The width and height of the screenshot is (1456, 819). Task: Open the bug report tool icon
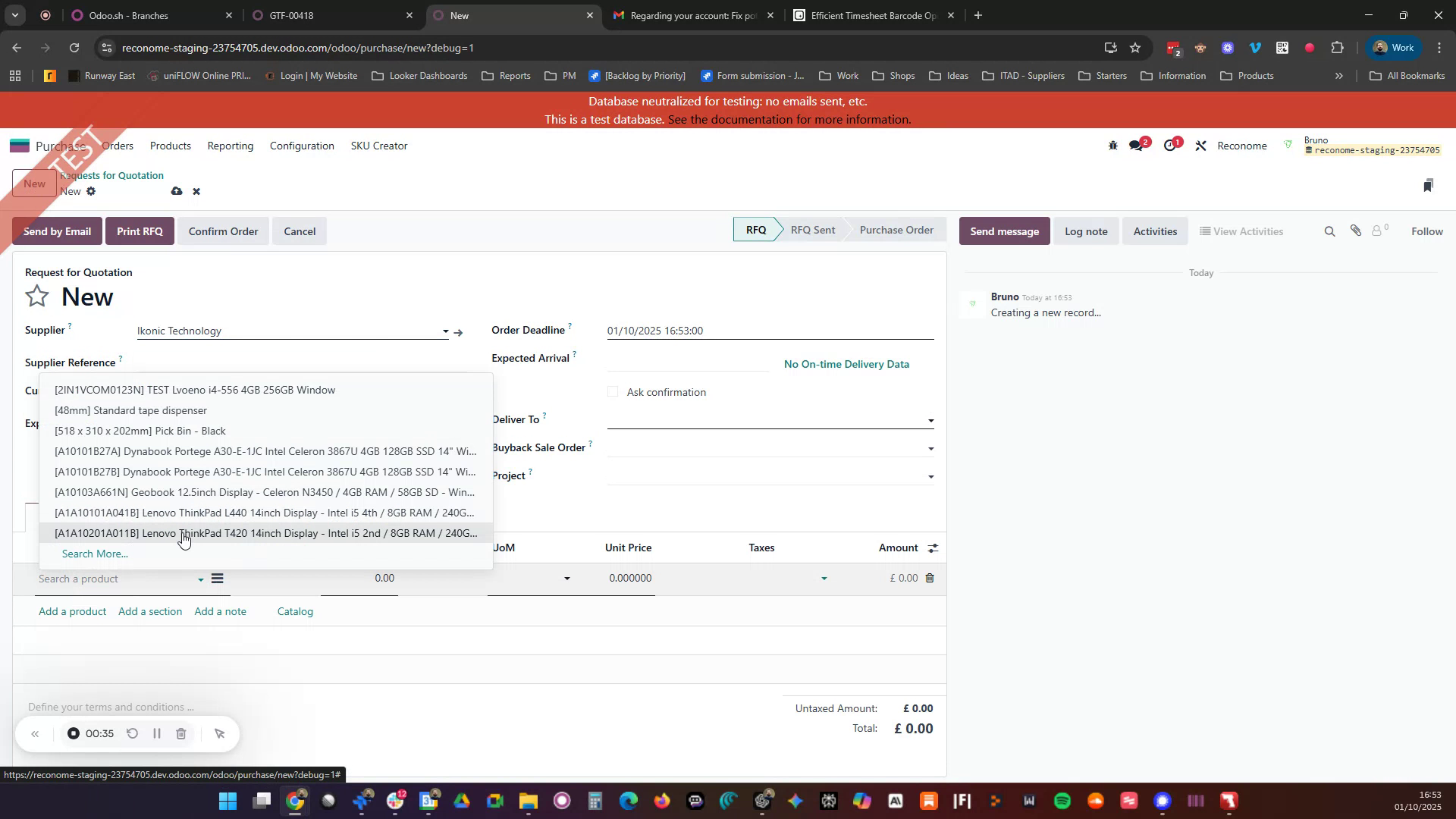[x=1113, y=145]
